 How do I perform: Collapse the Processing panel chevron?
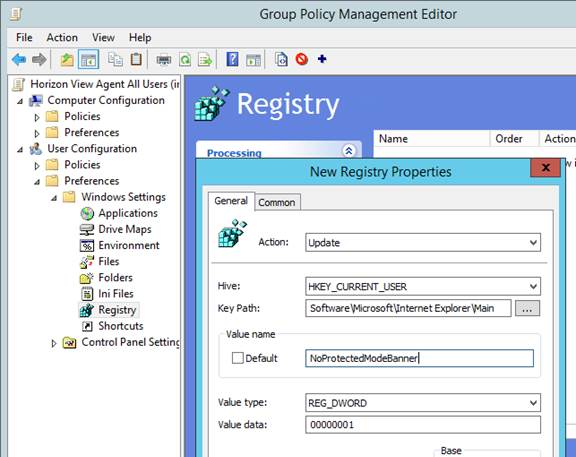[349, 150]
